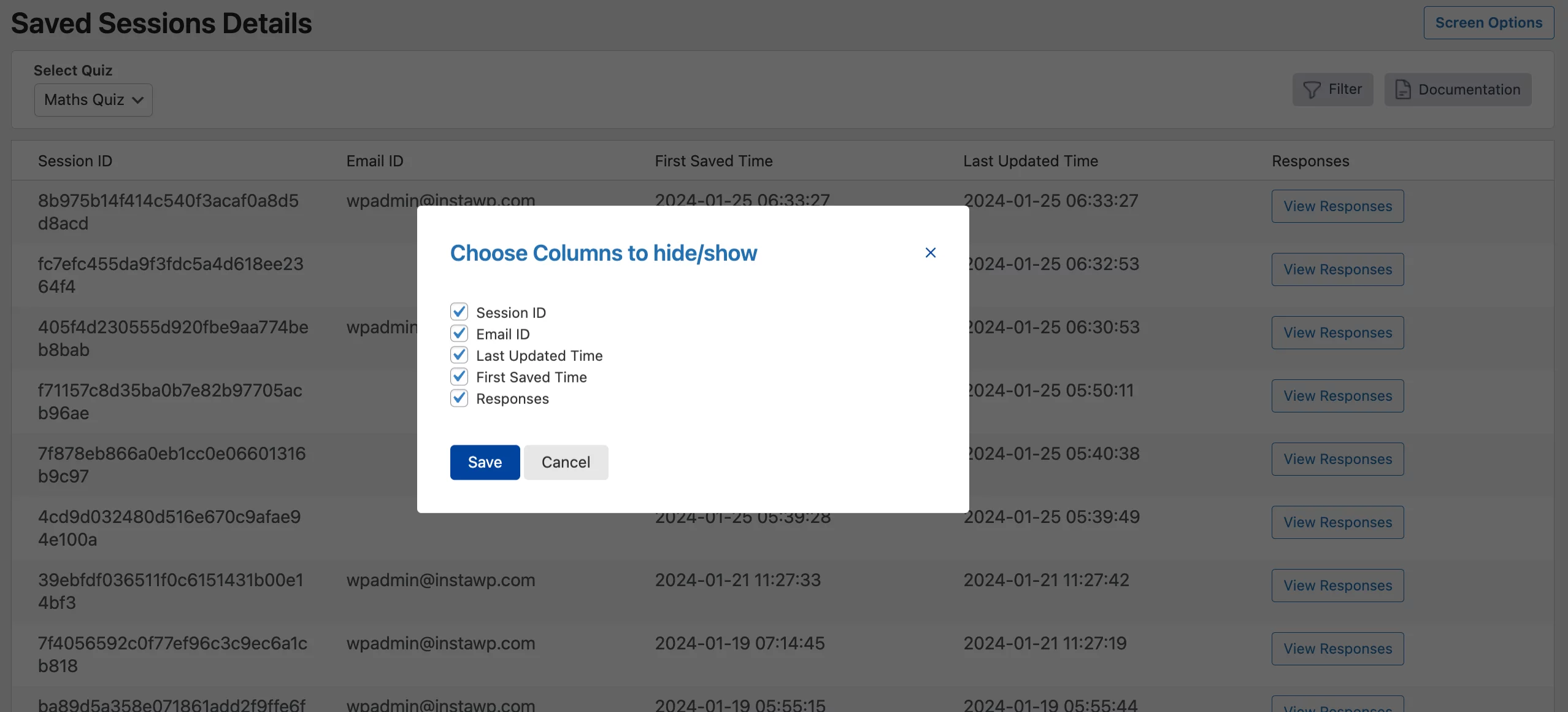Click the Email ID column header
The height and width of the screenshot is (712, 1568).
pyautogui.click(x=375, y=161)
